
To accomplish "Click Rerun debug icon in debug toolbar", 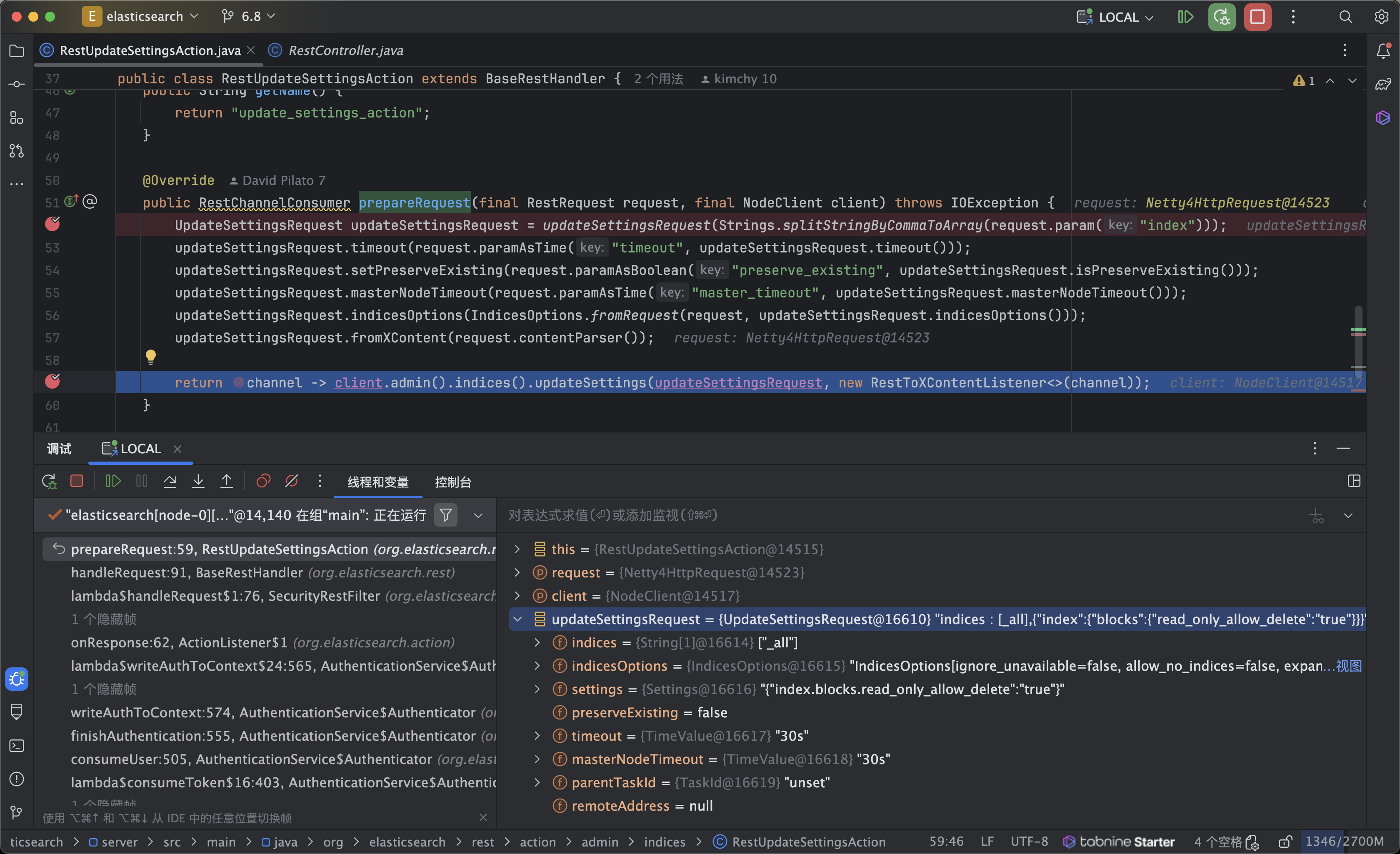I will tap(49, 481).
